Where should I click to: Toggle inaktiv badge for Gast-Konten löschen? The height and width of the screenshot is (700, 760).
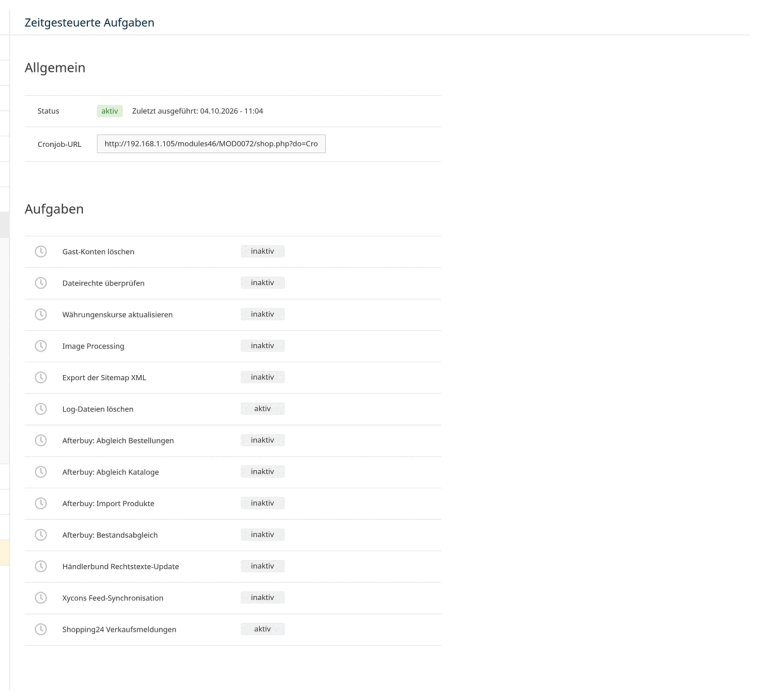click(263, 251)
